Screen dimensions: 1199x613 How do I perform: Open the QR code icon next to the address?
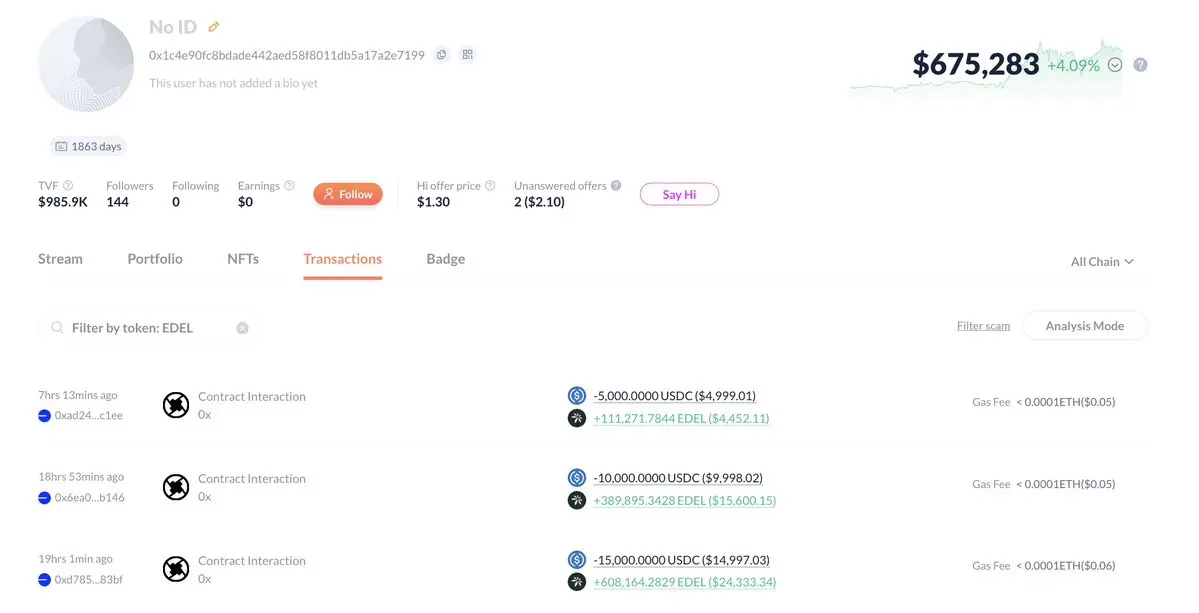click(467, 55)
